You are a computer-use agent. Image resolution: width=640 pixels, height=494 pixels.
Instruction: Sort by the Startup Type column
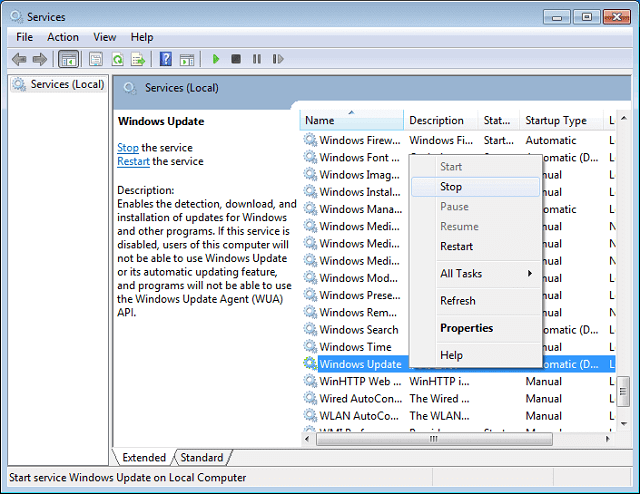pos(556,120)
